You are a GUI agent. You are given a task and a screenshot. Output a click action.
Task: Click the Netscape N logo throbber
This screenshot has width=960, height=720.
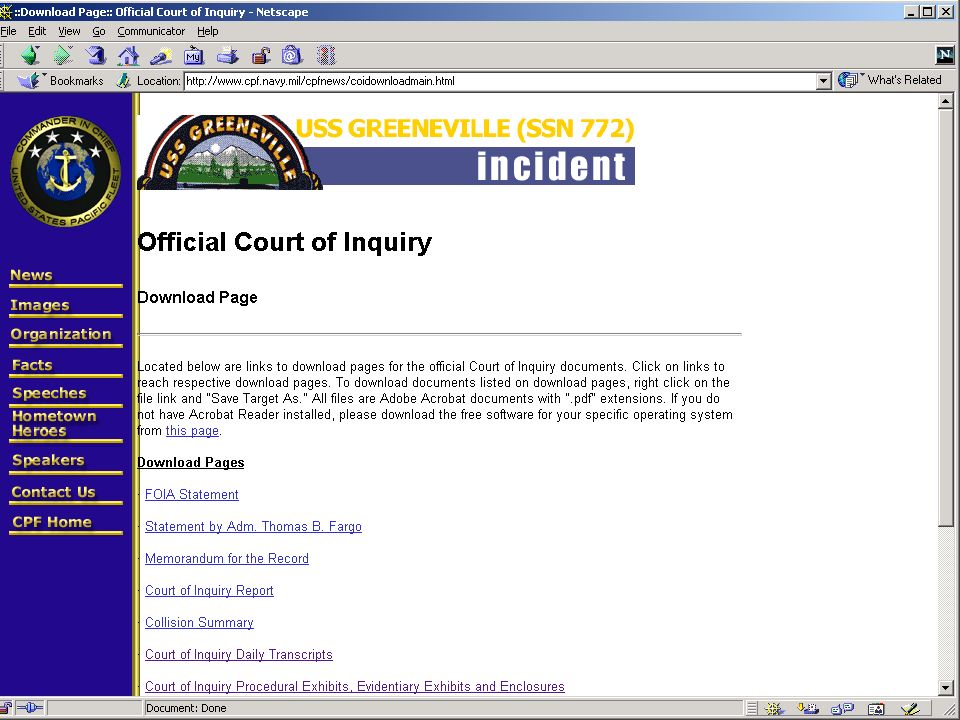[x=945, y=55]
